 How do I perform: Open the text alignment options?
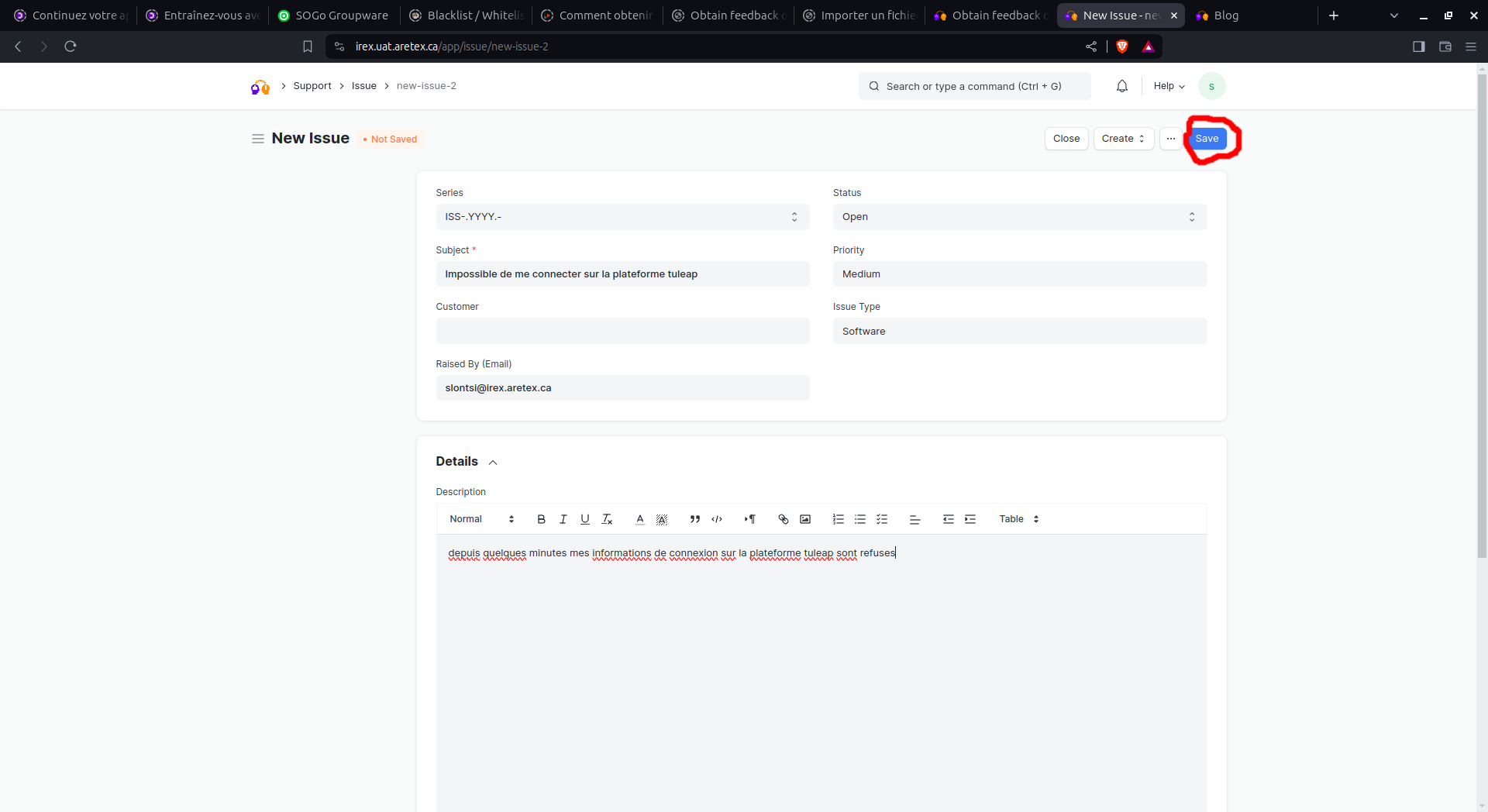pos(915,519)
